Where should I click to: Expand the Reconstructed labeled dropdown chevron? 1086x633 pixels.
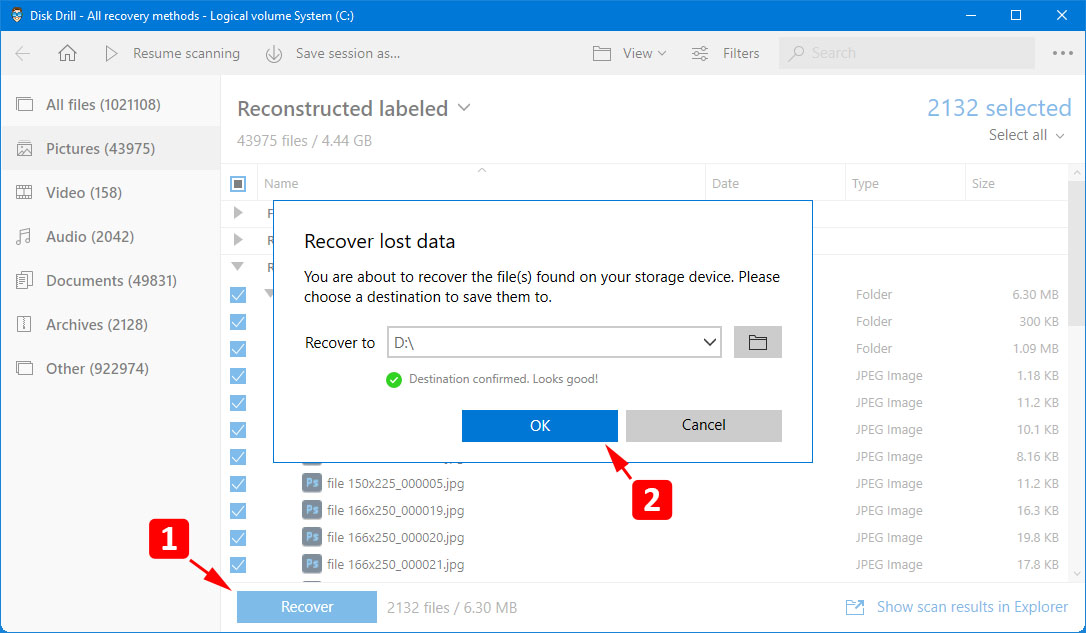[x=464, y=107]
